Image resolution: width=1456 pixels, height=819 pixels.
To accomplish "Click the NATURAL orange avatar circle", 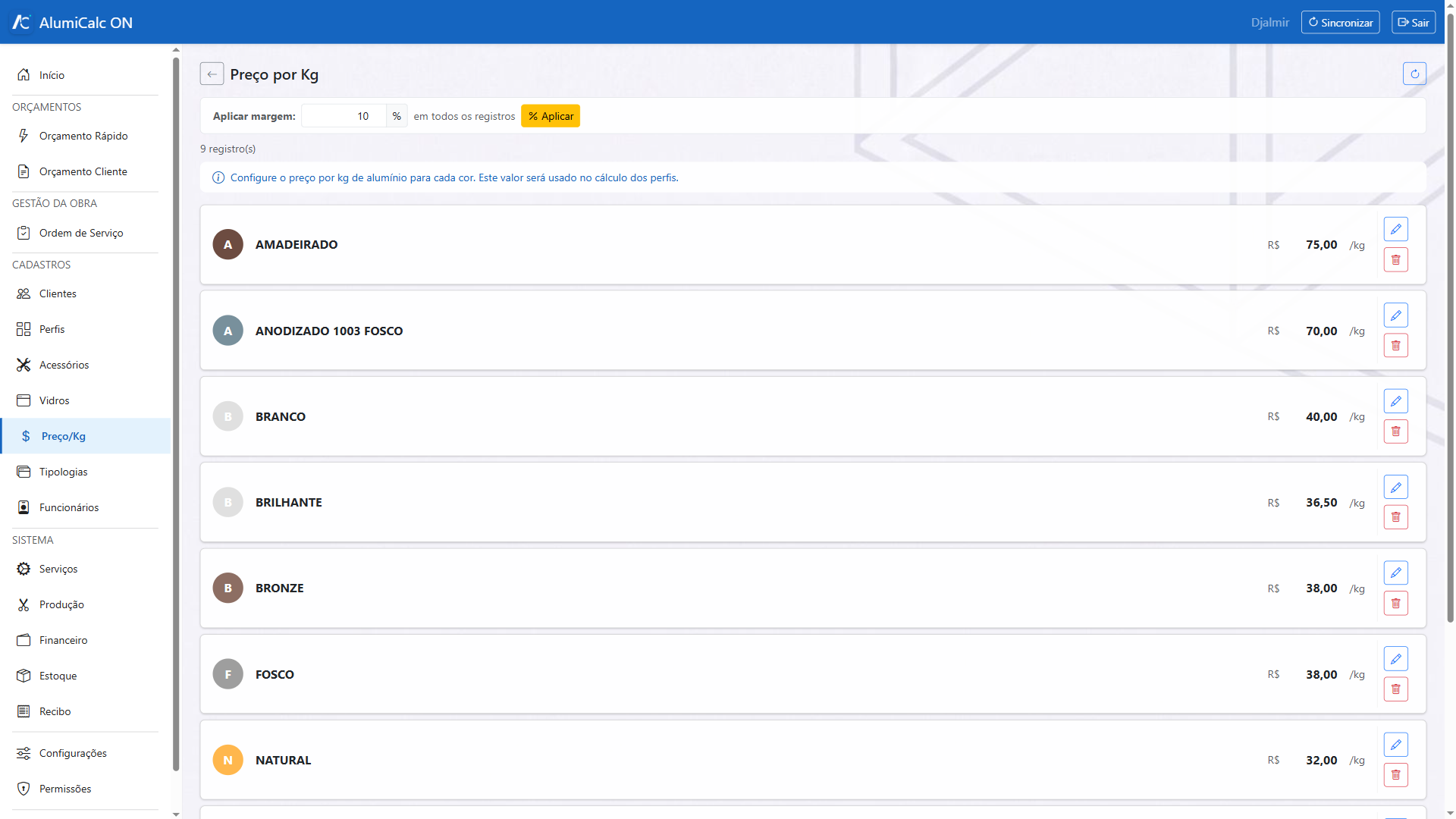I will [x=227, y=760].
